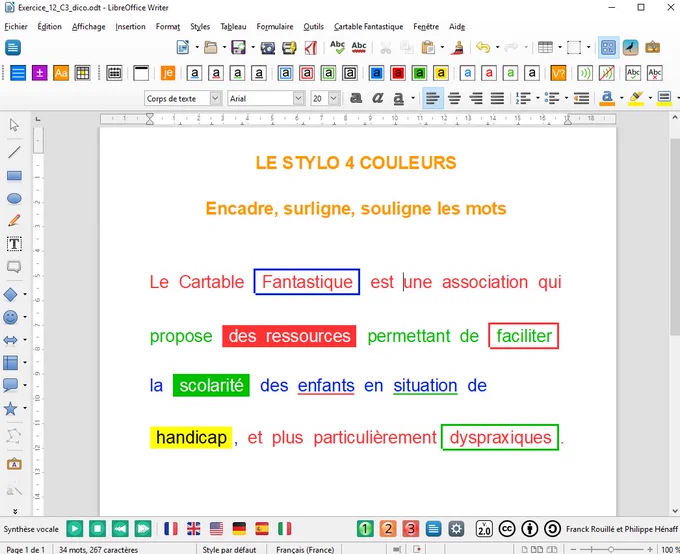This screenshot has width=680, height=554.
Task: Open the Cartable Fantastique menu
Action: pyautogui.click(x=368, y=26)
